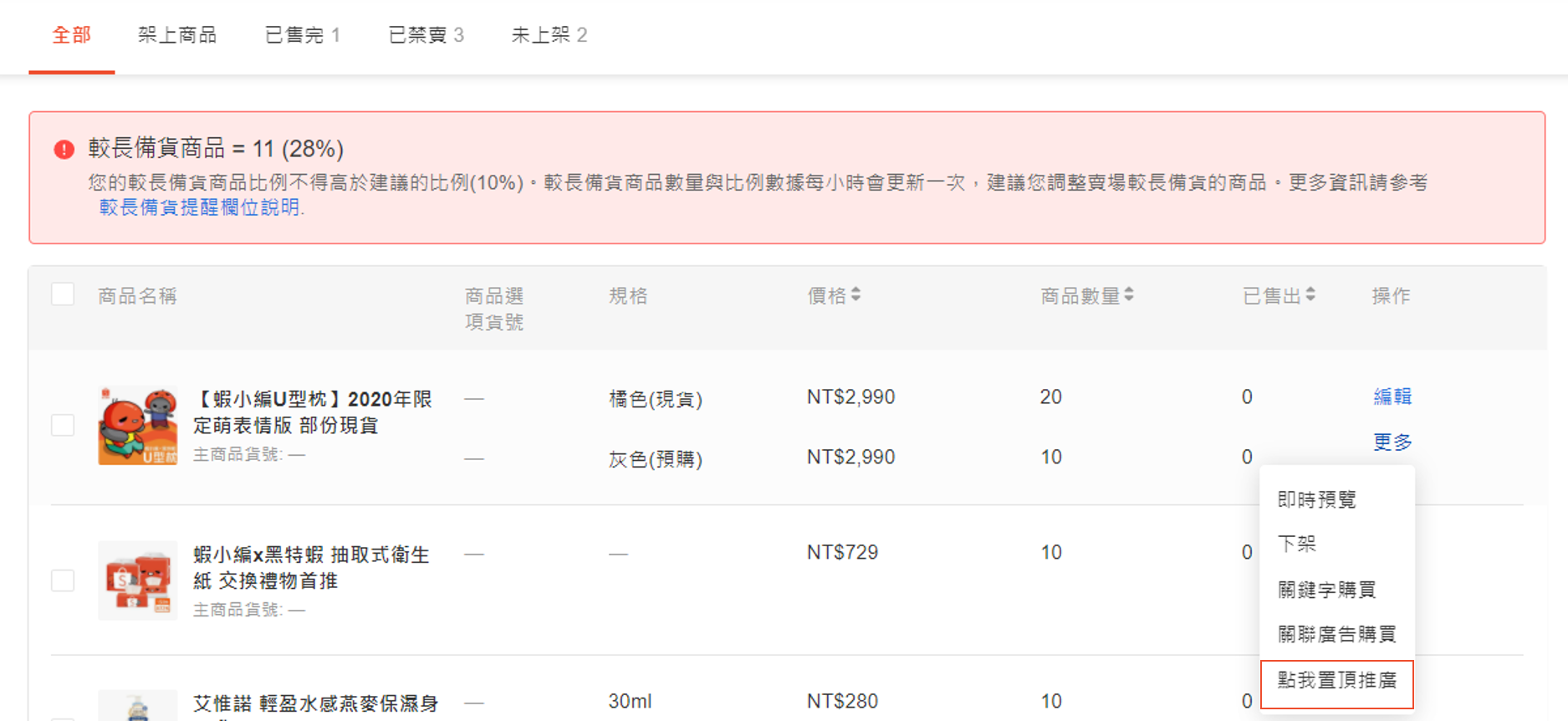This screenshot has width=1568, height=721.
Task: Click 編輯 for 蝦小編U型枕 product
Action: (x=1392, y=396)
